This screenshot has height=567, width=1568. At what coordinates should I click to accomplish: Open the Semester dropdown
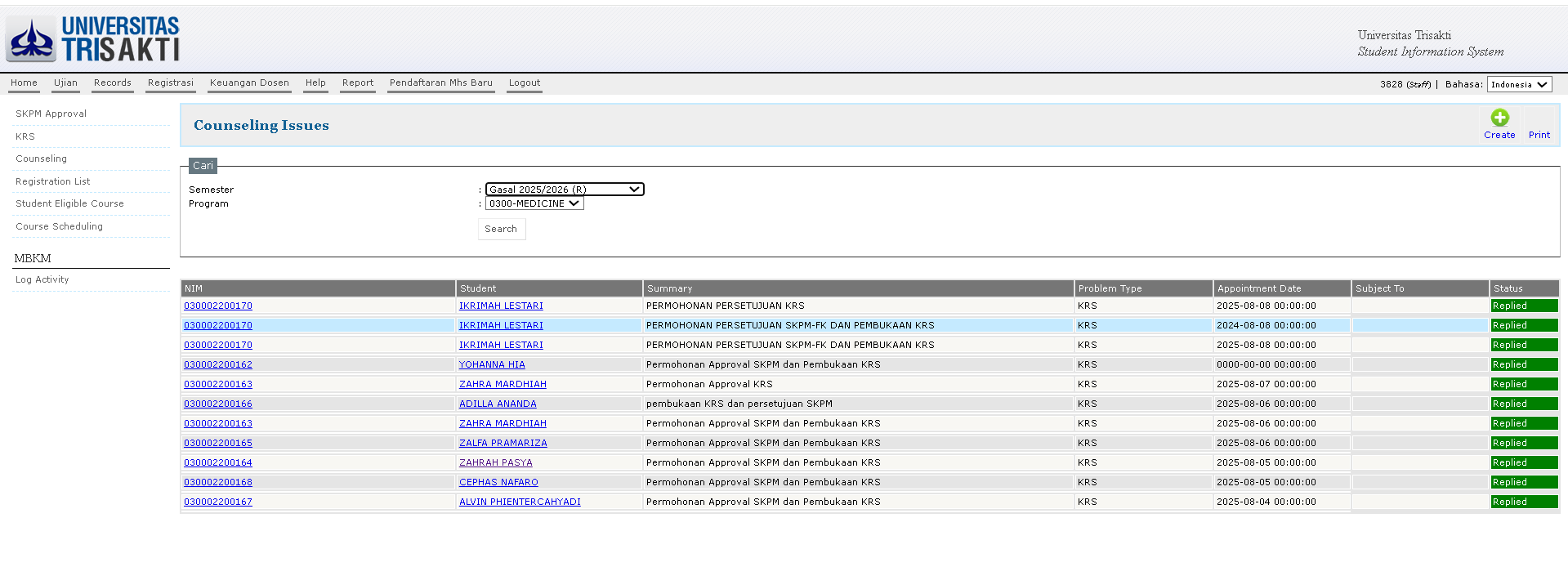click(x=564, y=190)
